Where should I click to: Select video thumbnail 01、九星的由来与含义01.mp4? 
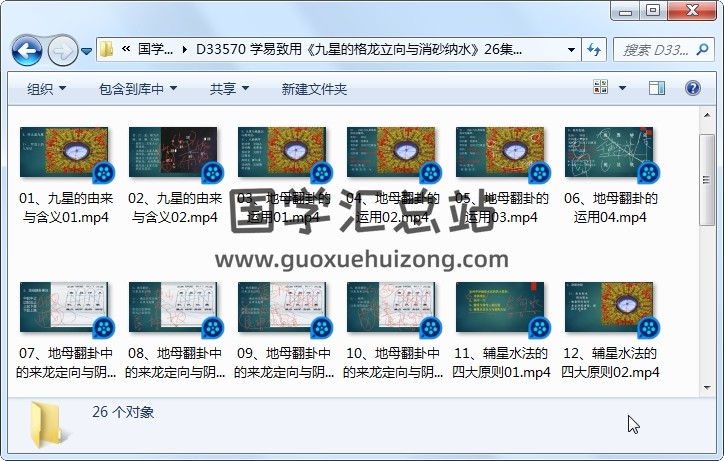64,152
